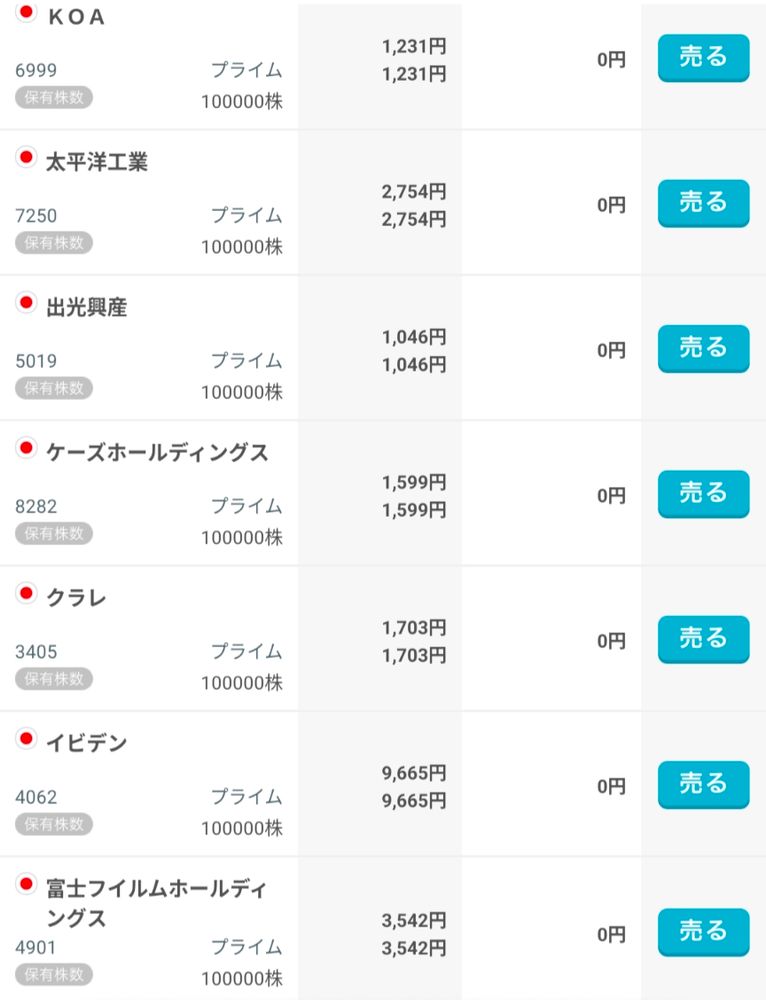
Task: Click the 保有株数 badge under code 5019
Action: 54,388
